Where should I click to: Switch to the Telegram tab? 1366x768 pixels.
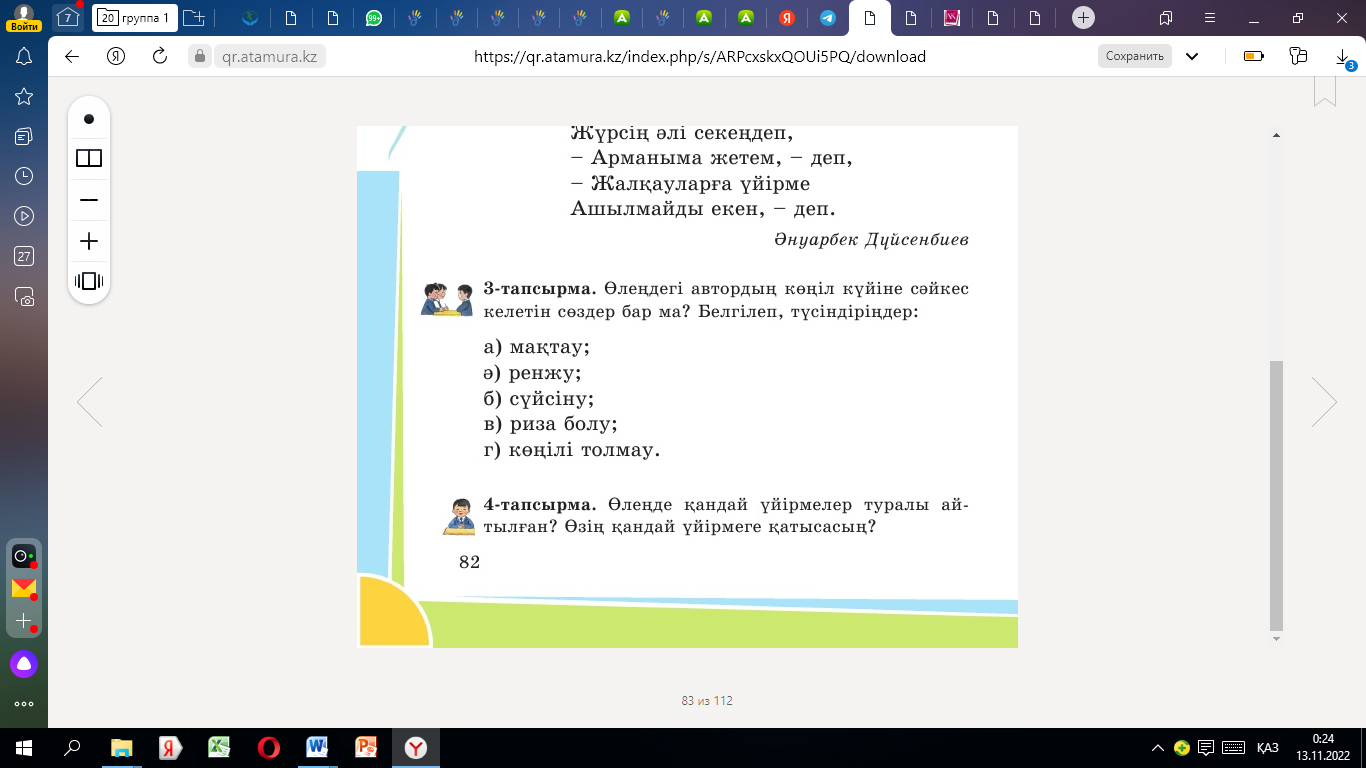point(827,18)
